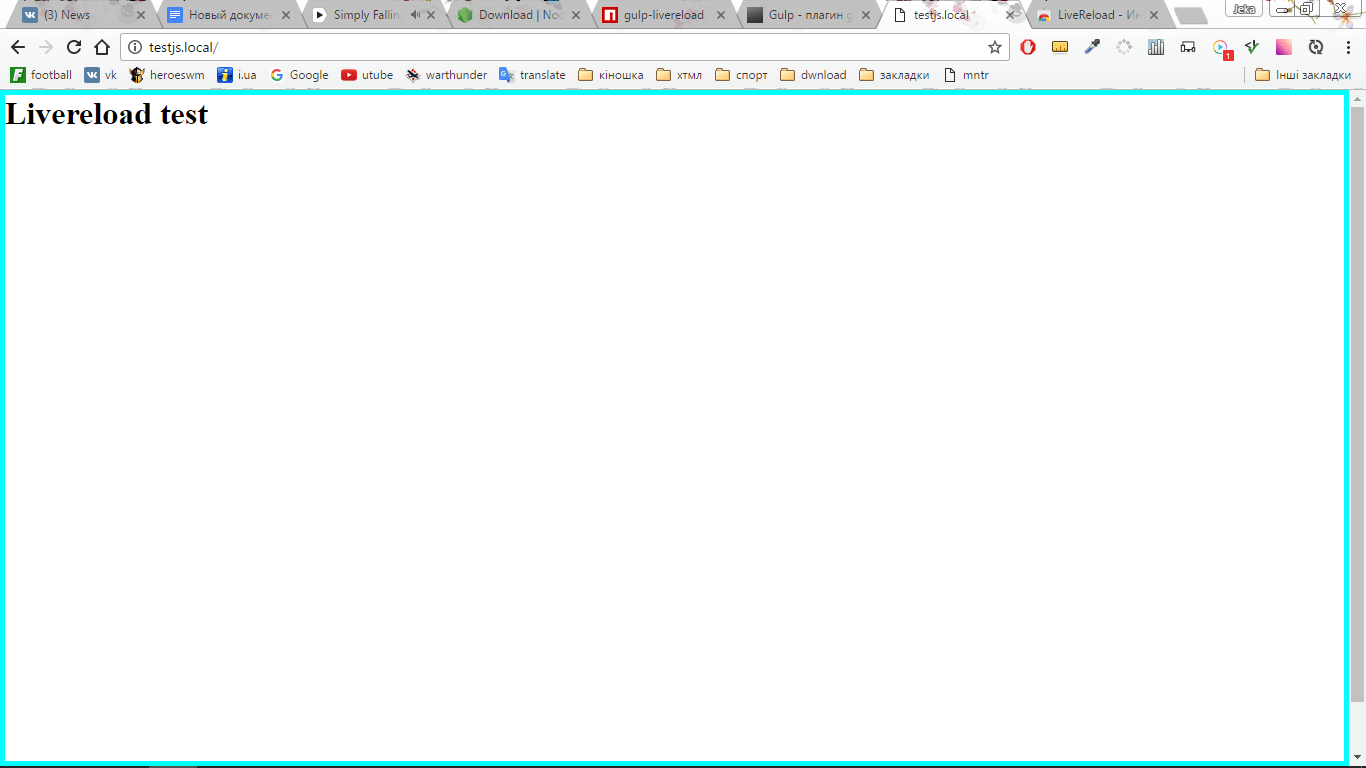Close the (3) News tab

(x=141, y=15)
